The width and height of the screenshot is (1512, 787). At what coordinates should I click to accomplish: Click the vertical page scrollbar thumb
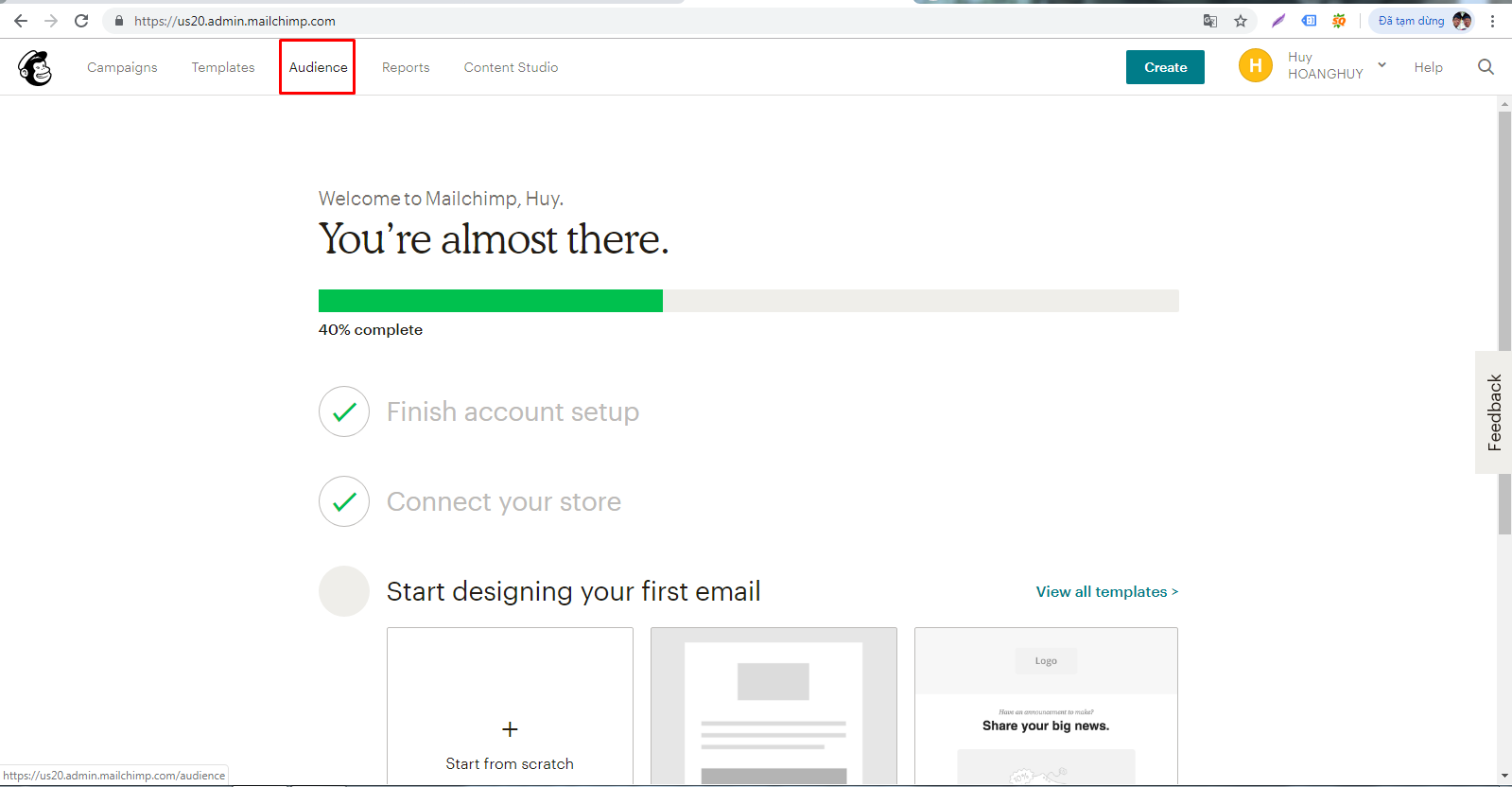coord(1504,324)
